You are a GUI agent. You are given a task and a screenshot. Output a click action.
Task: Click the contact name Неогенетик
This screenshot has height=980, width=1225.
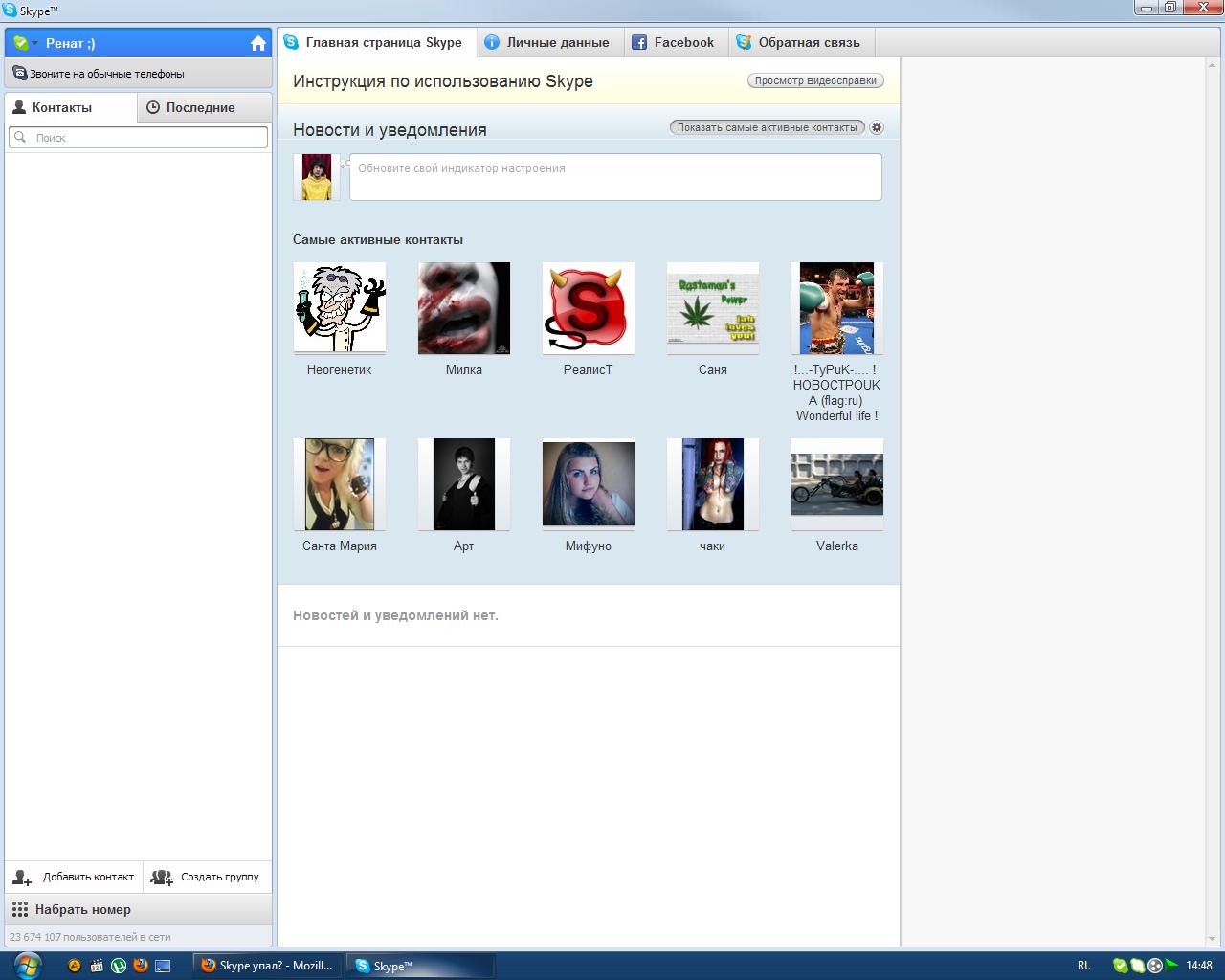click(x=340, y=369)
